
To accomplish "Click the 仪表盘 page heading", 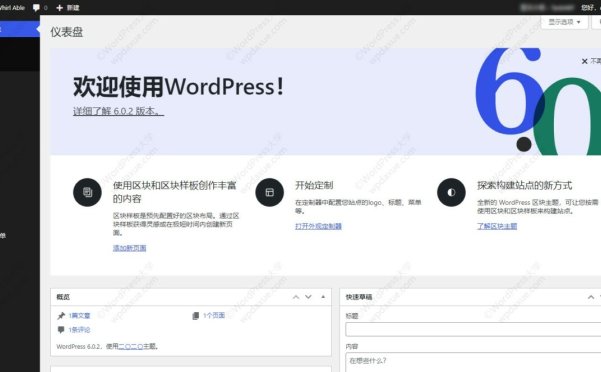I will [67, 32].
